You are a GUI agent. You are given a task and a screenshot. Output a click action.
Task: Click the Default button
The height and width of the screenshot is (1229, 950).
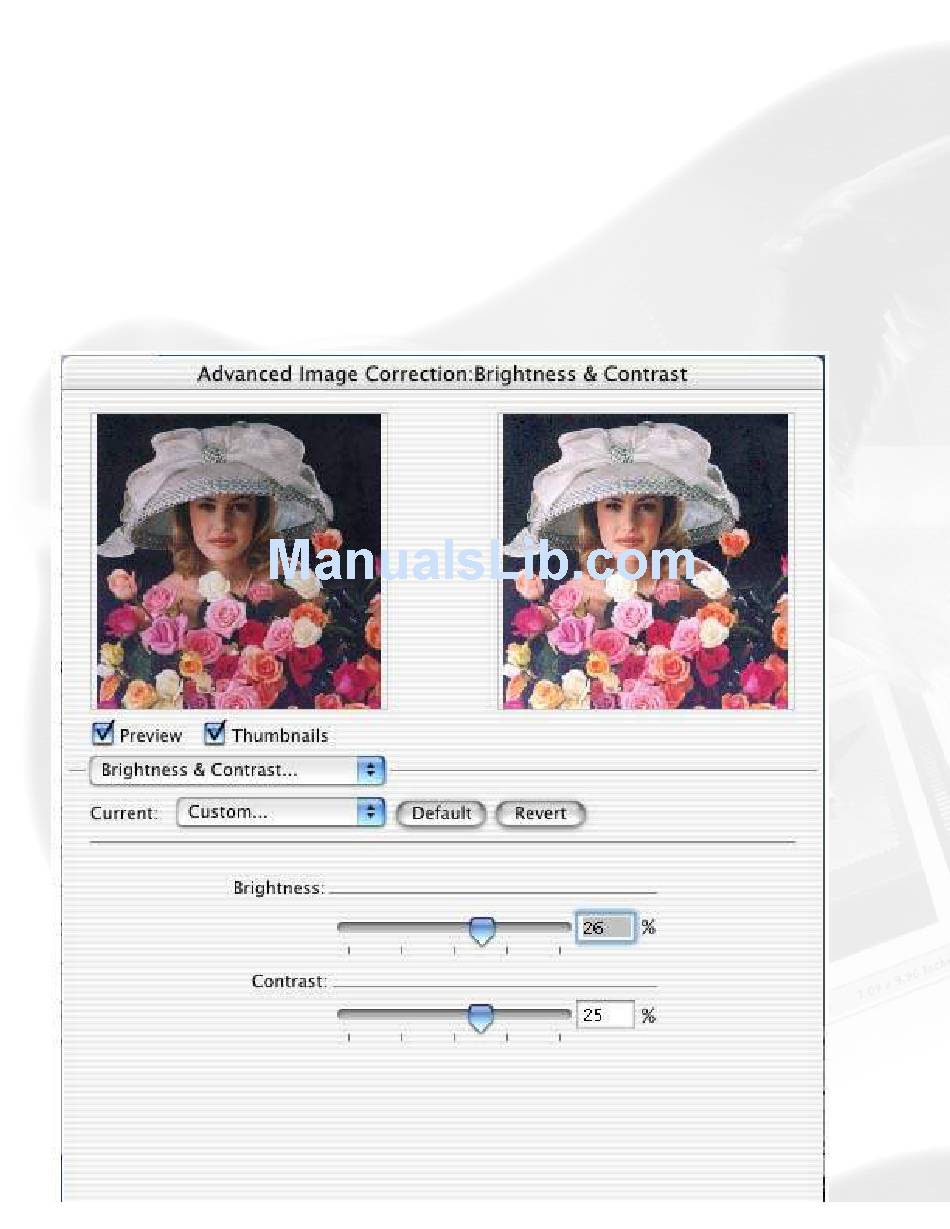point(441,813)
